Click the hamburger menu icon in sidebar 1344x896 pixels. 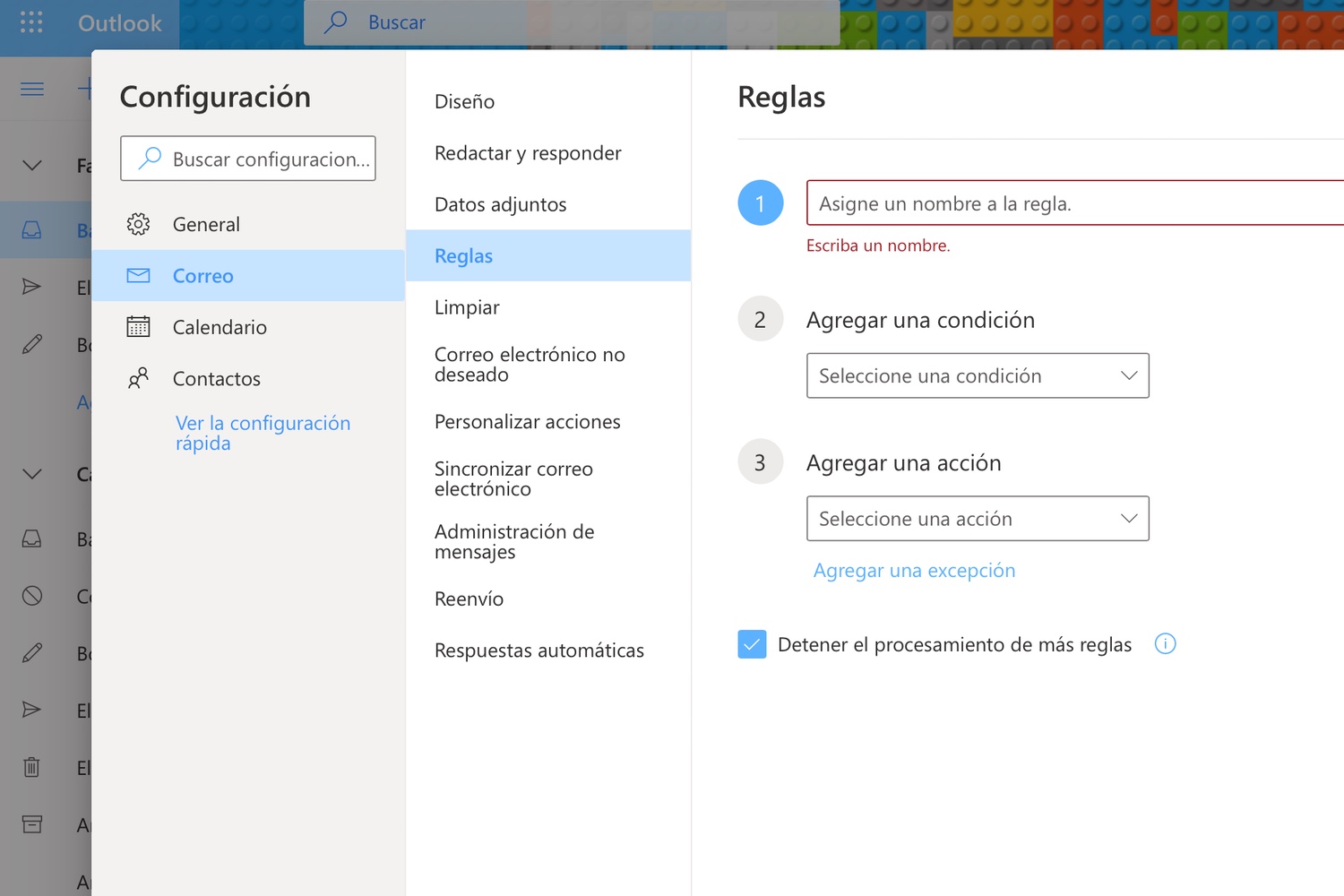pyautogui.click(x=32, y=89)
